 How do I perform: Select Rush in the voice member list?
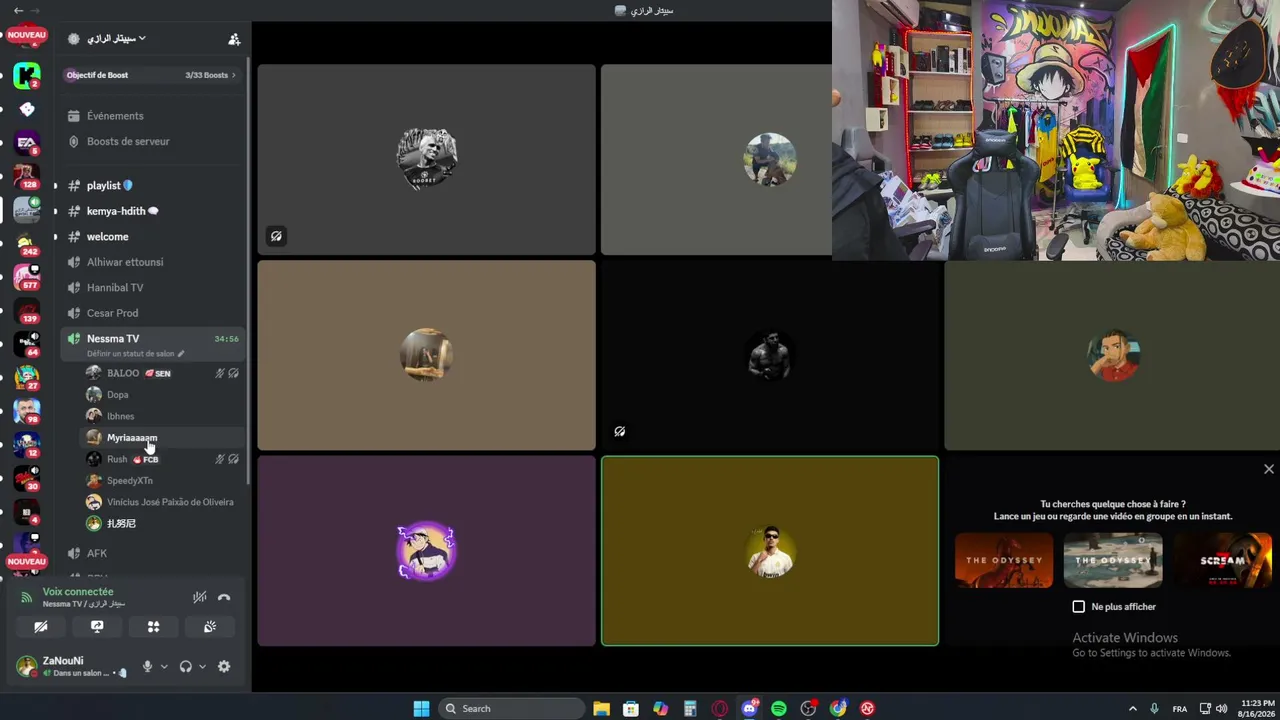[163, 459]
